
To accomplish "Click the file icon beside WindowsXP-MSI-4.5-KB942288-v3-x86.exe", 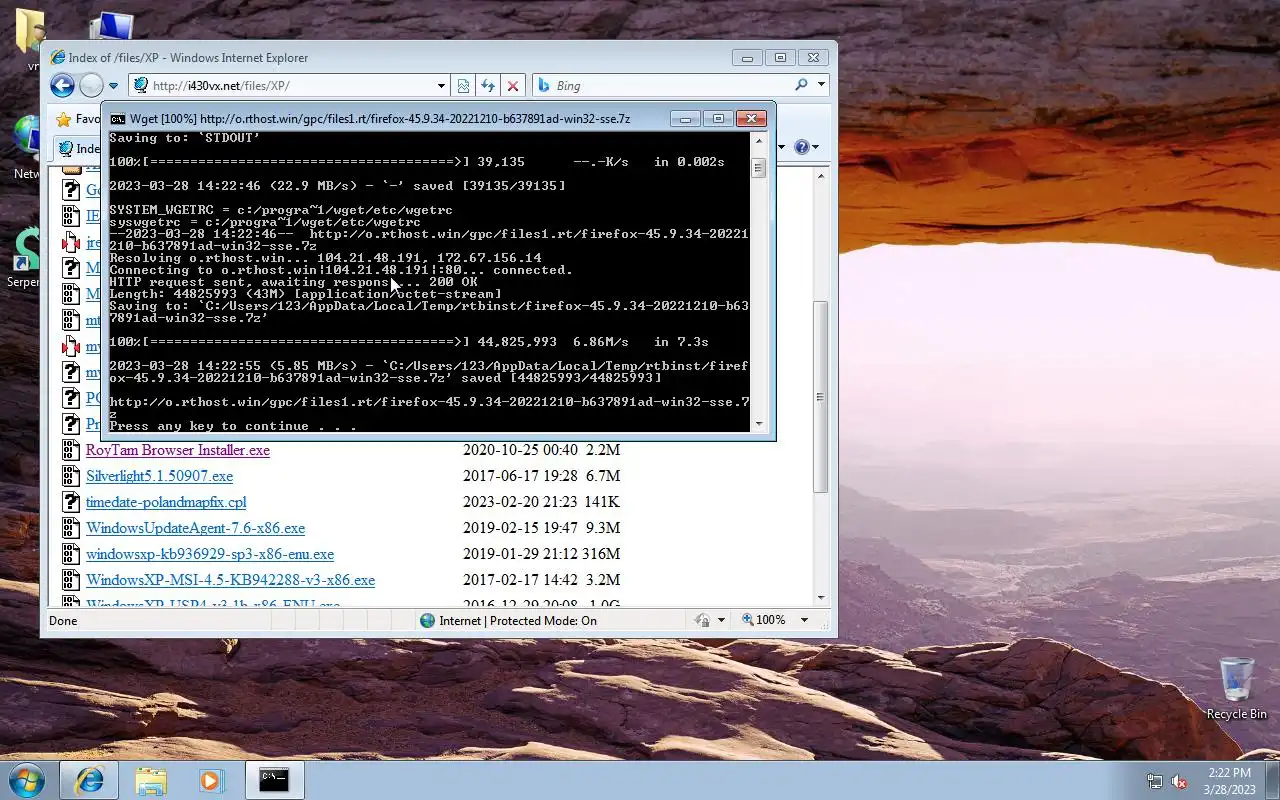I will tap(71, 580).
